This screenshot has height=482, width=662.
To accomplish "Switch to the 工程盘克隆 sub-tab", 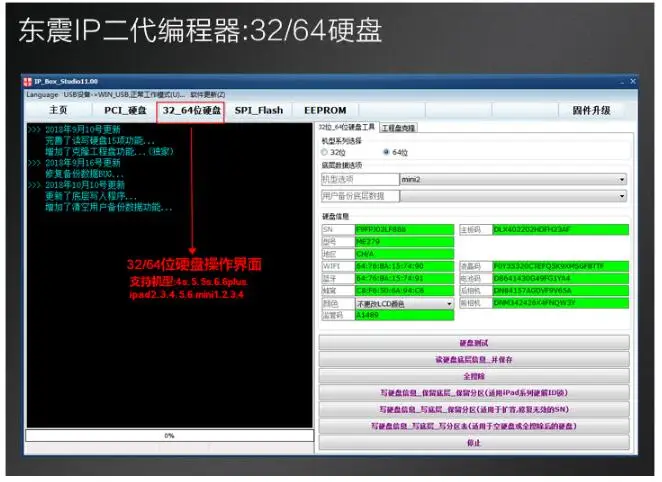I will 399,128.
